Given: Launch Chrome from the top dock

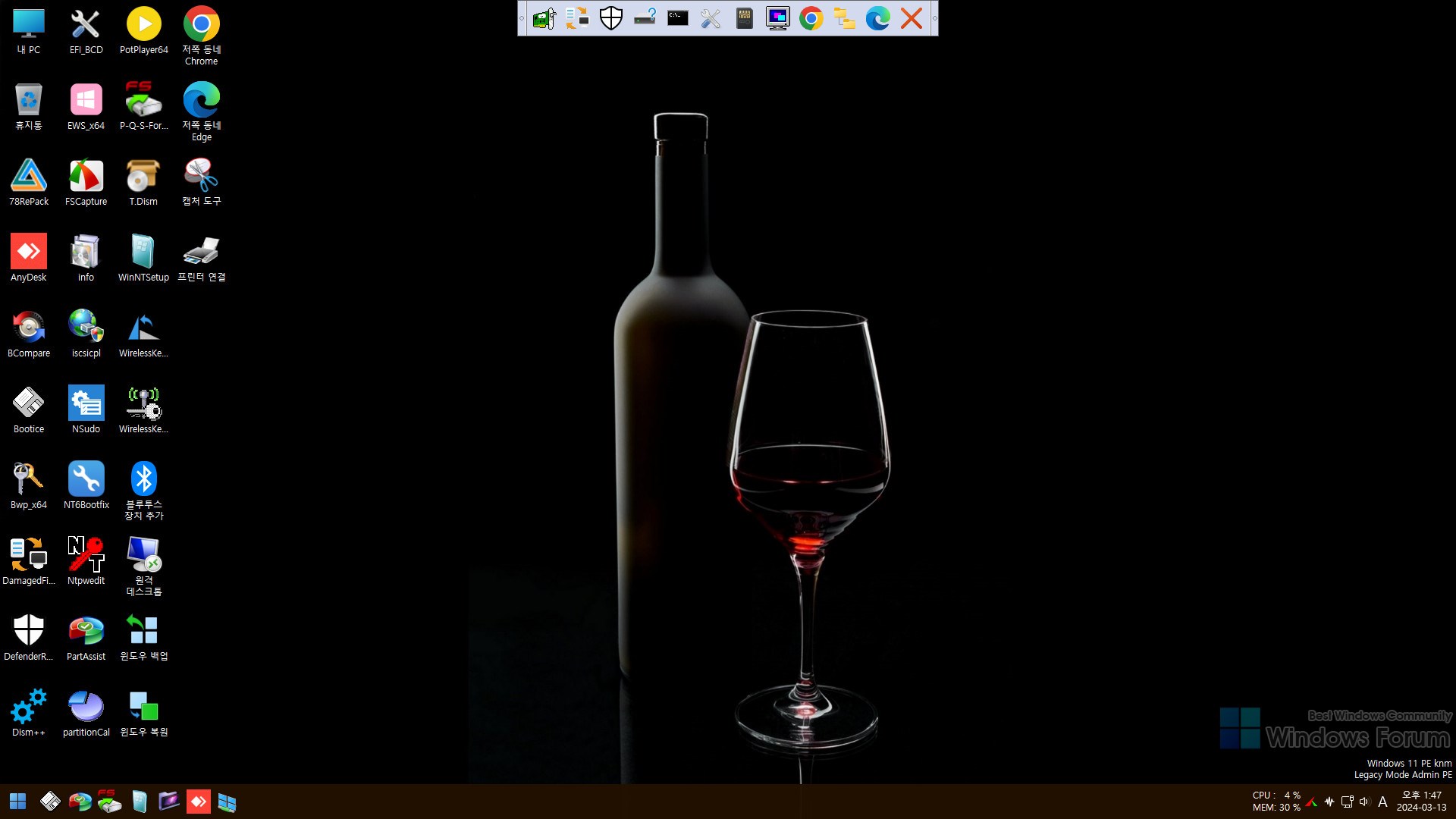Looking at the screenshot, I should 811,18.
